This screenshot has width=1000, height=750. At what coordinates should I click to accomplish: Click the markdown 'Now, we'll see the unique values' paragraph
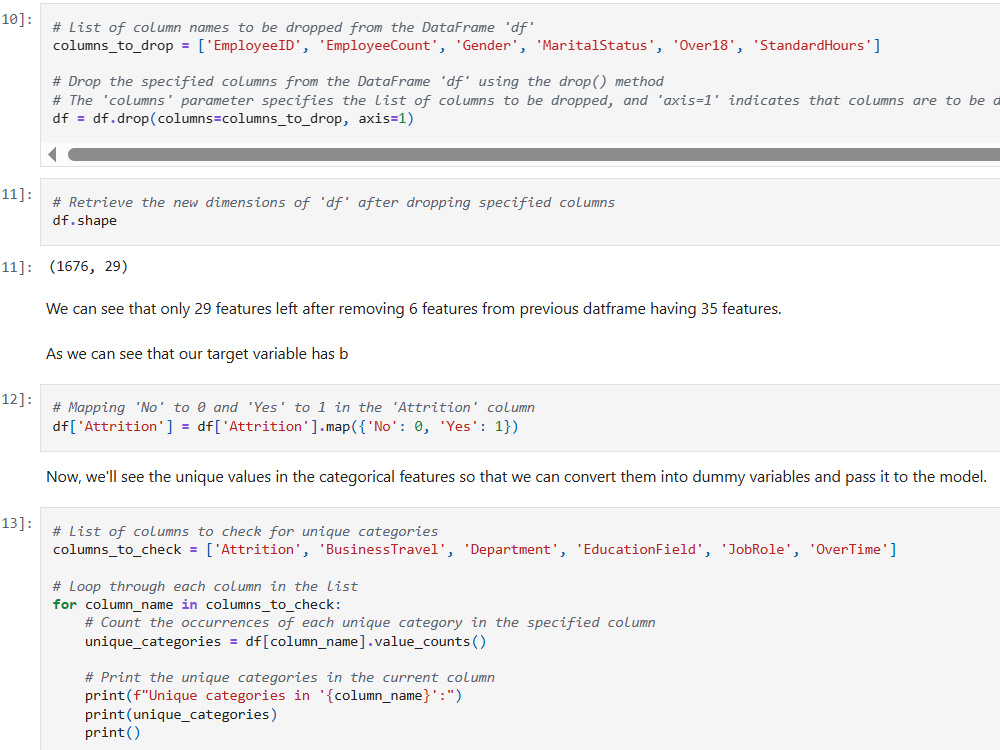(517, 477)
